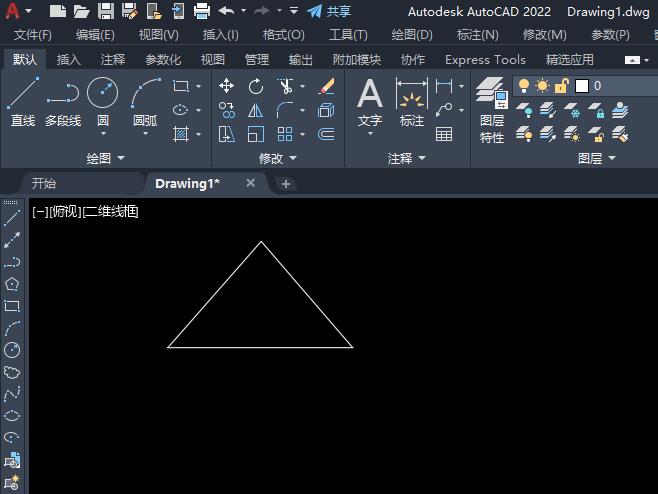Open the Circle (圆) dropdown arrow
This screenshot has height=494, width=658.
click(103, 134)
